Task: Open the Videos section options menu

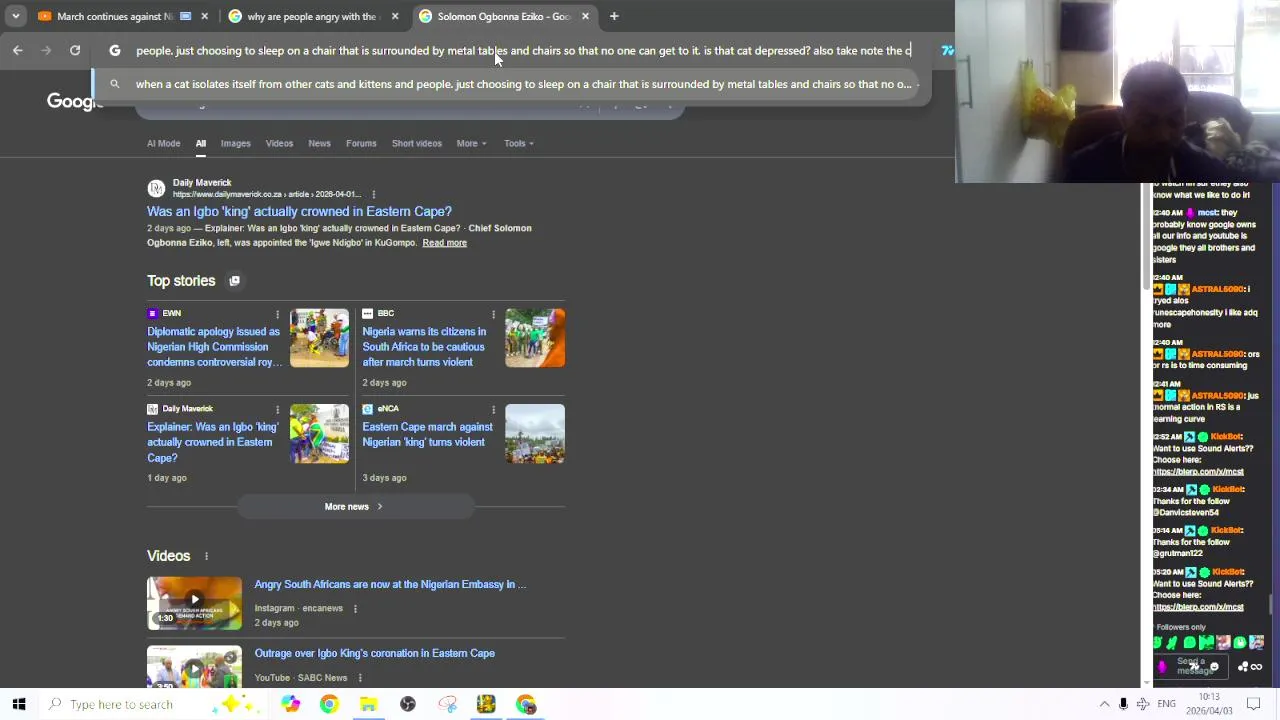Action: [206, 556]
